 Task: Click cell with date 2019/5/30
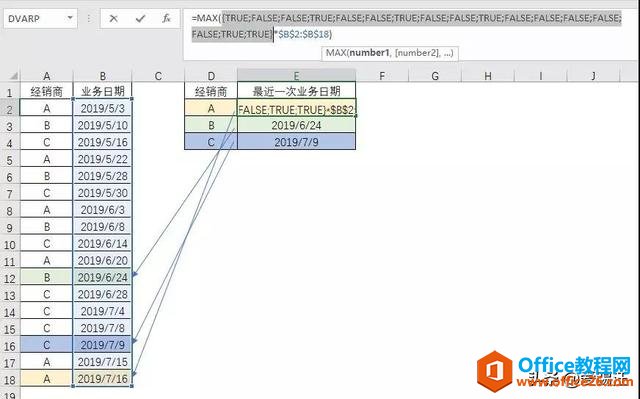(x=102, y=193)
